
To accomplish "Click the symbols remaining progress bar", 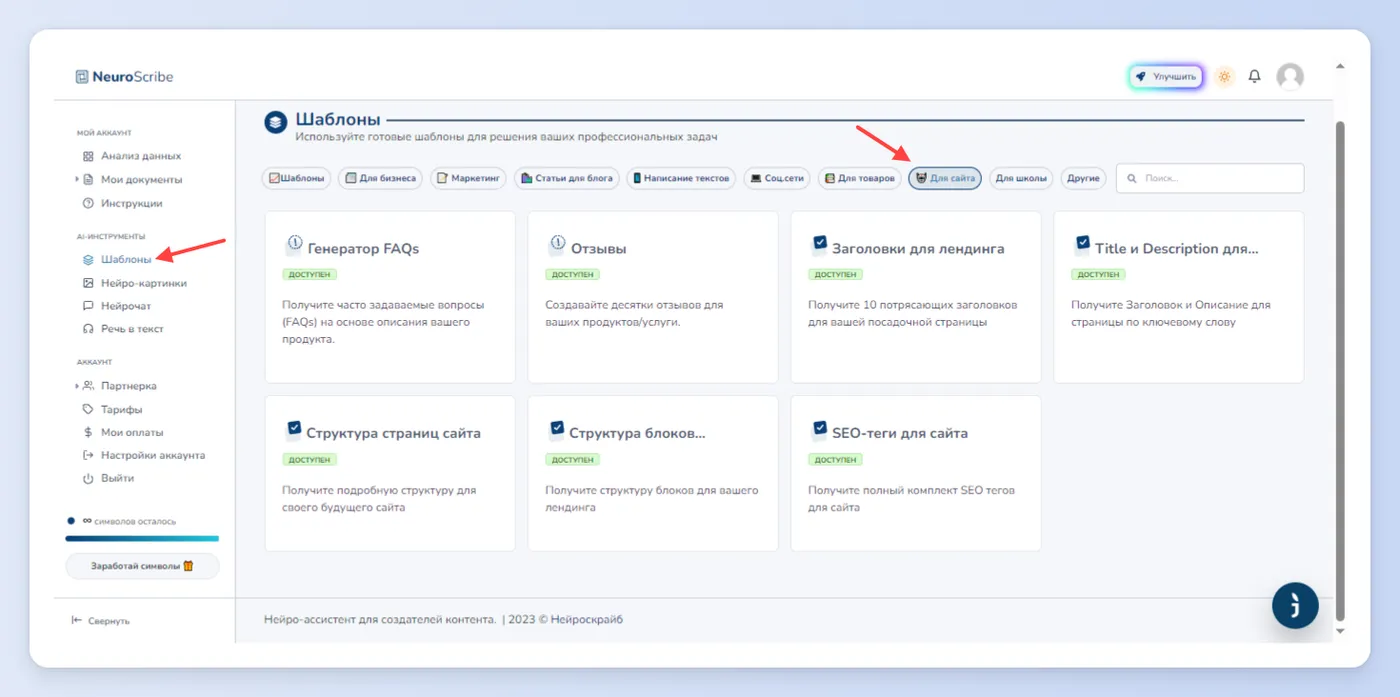I will tap(142, 539).
